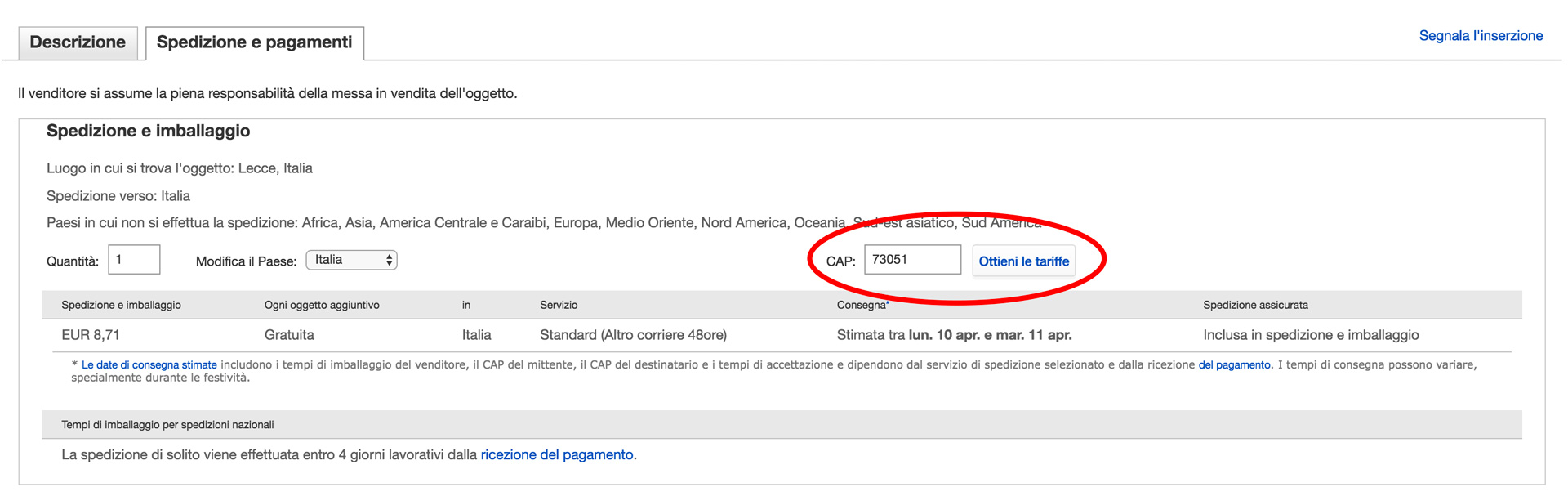Click the Spedizione e imballaggio section heading
This screenshot has width=1568, height=496.
point(148,132)
